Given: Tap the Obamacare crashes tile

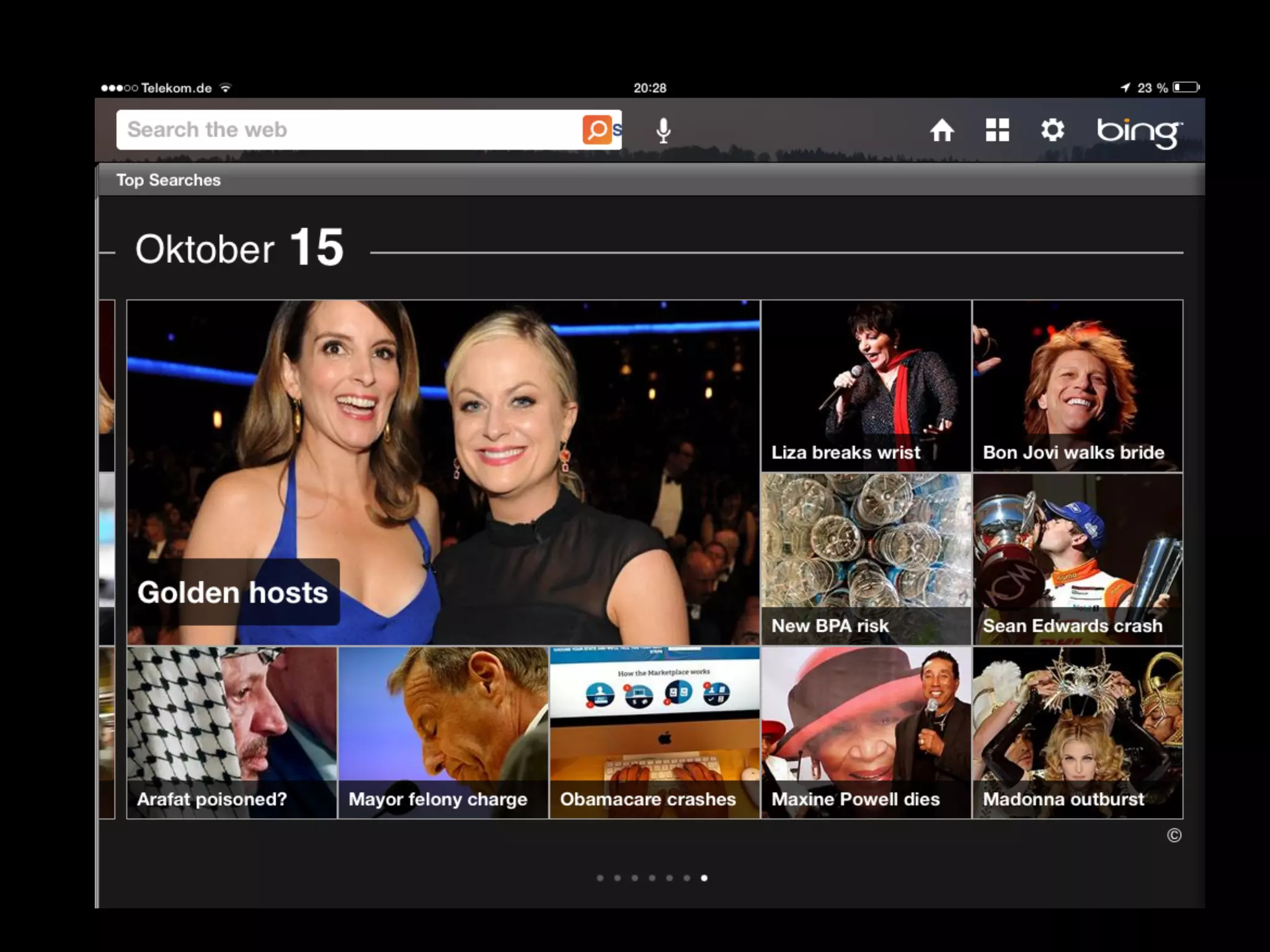Looking at the screenshot, I should (654, 733).
